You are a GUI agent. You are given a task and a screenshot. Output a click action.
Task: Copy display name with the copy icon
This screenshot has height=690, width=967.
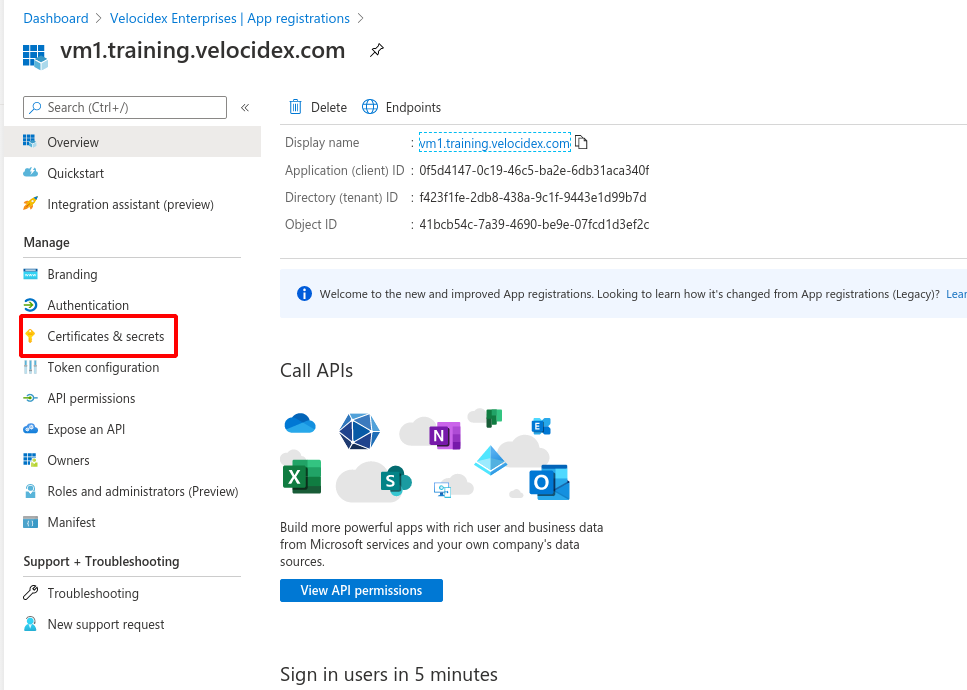582,142
